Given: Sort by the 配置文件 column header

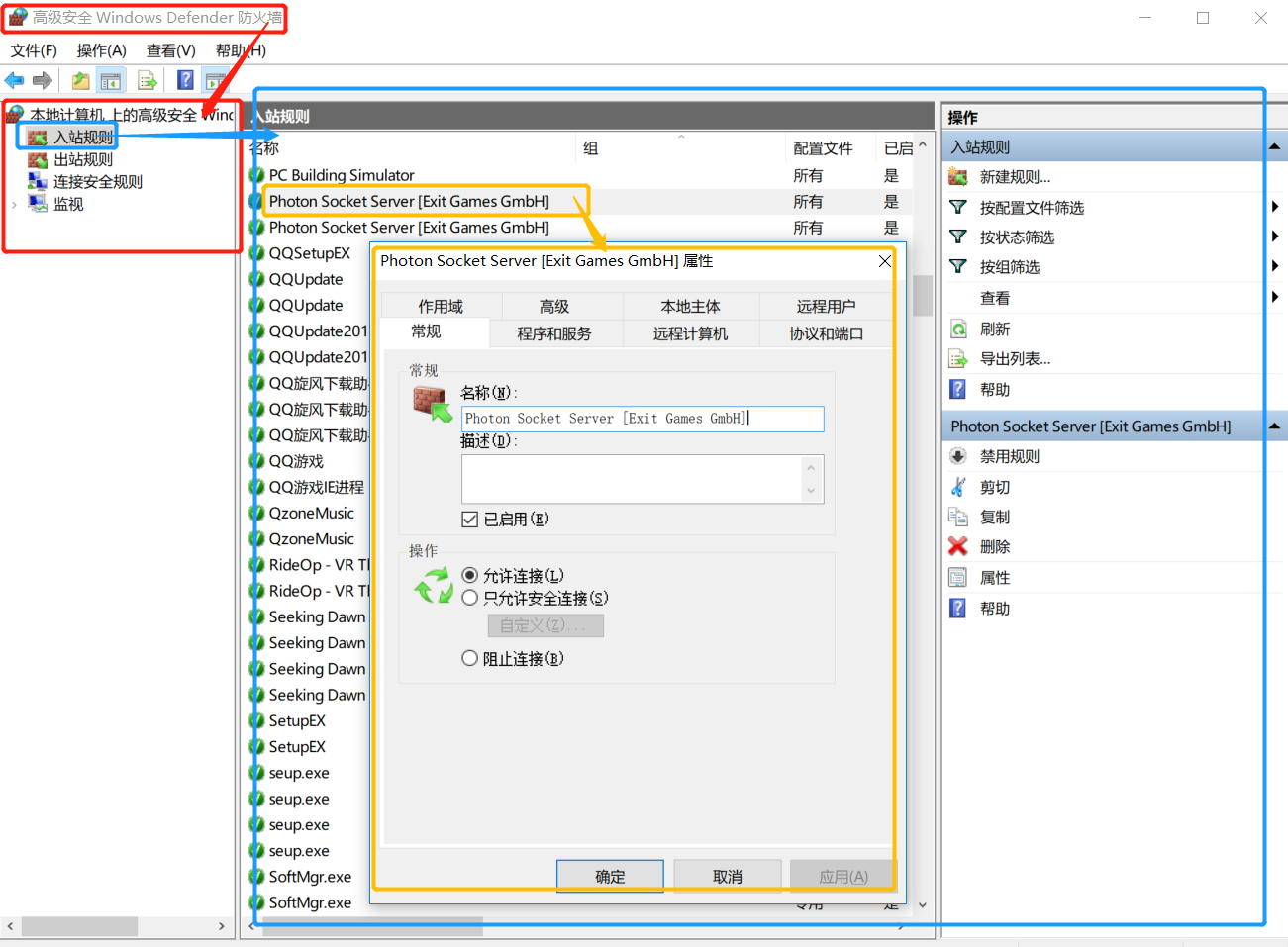Looking at the screenshot, I should coord(832,148).
